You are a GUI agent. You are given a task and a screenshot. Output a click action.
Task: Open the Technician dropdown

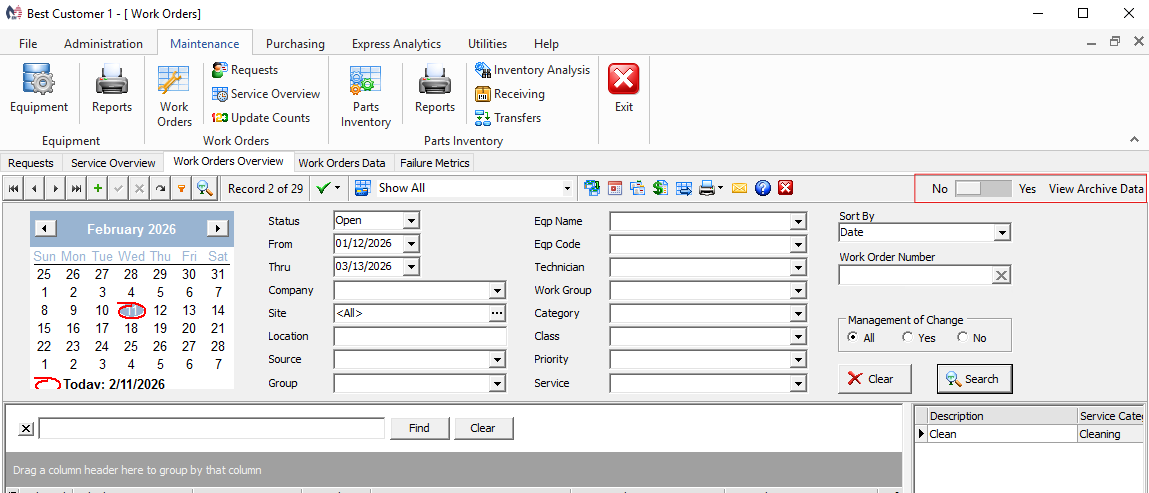798,267
